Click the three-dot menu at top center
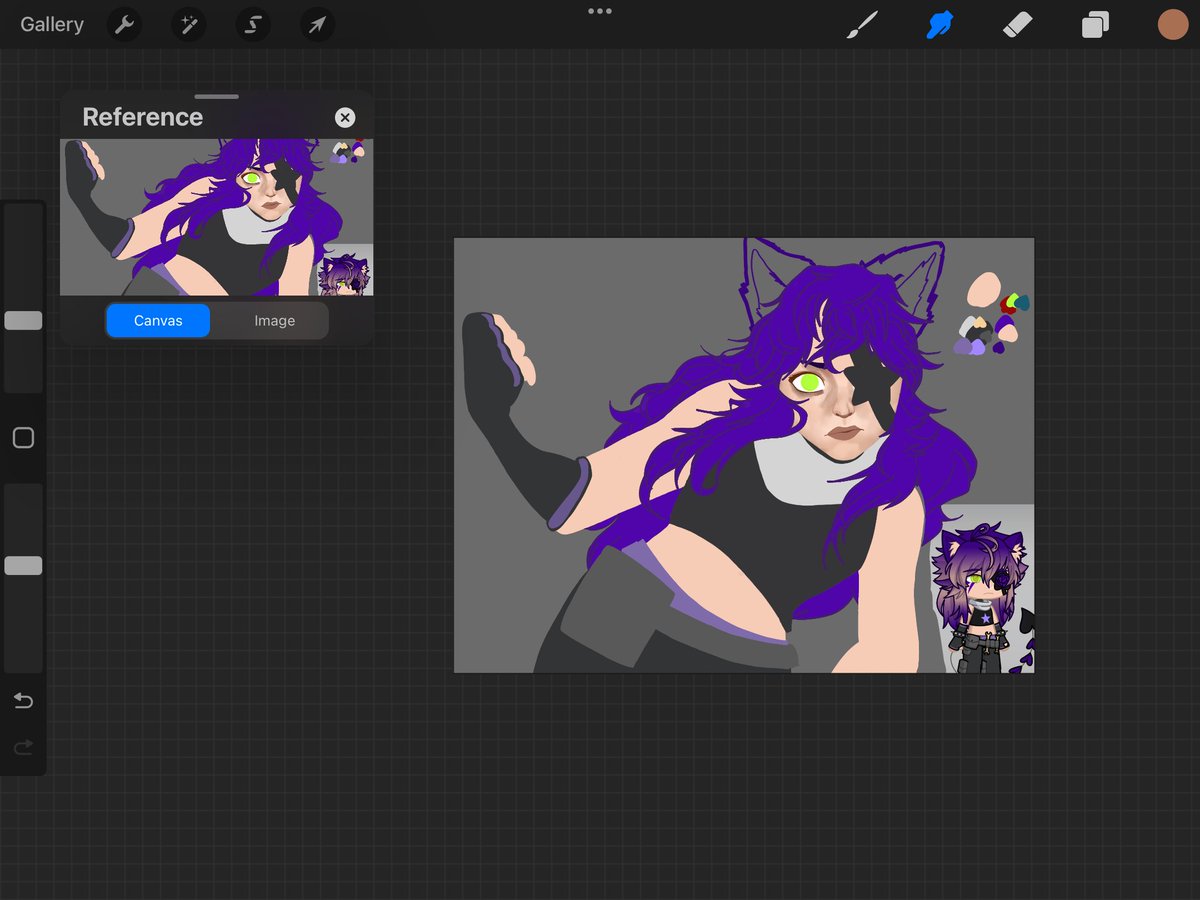 600,11
